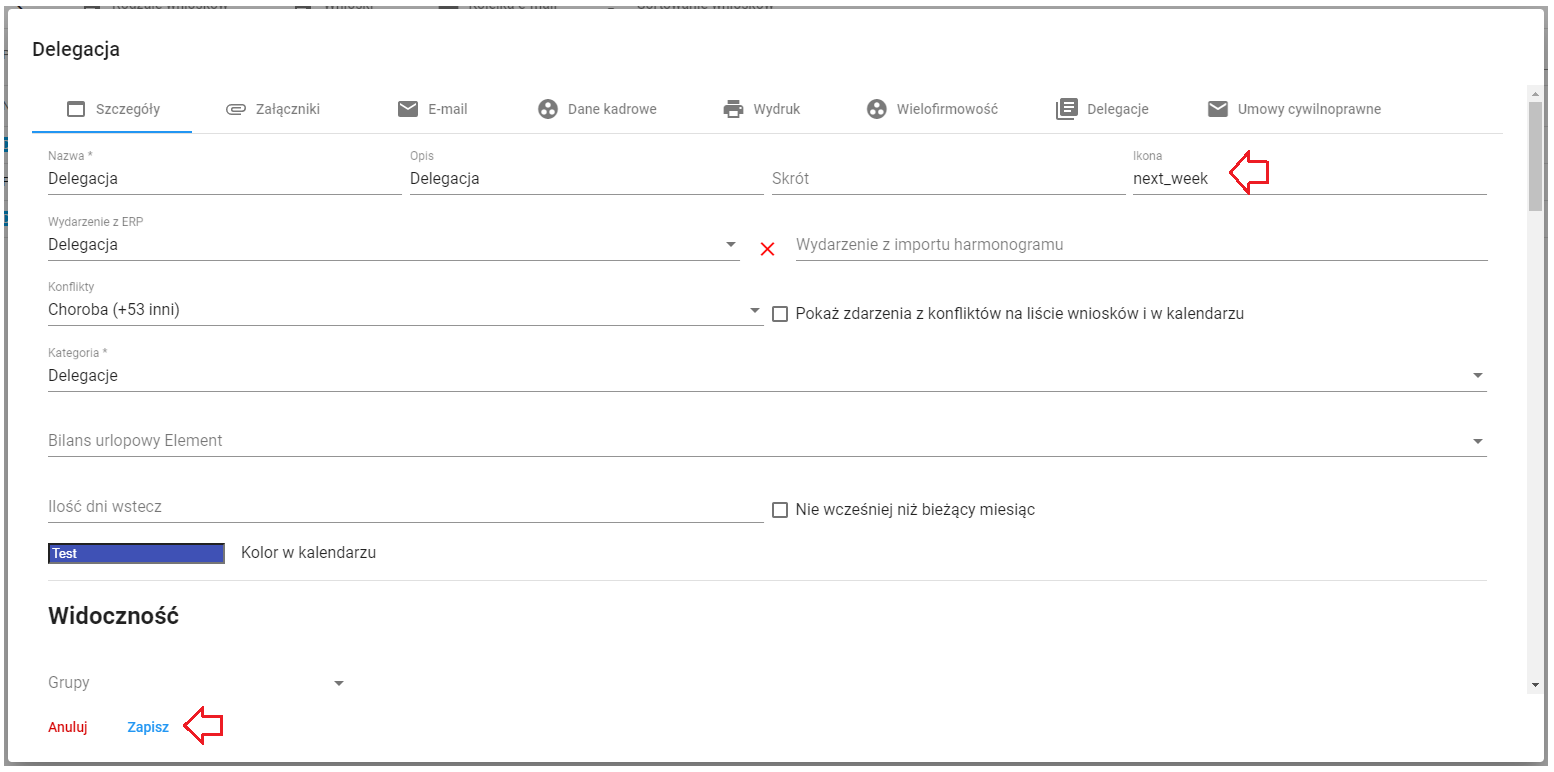
Task: Click the Dane kadrowe circle icon
Action: tap(548, 109)
